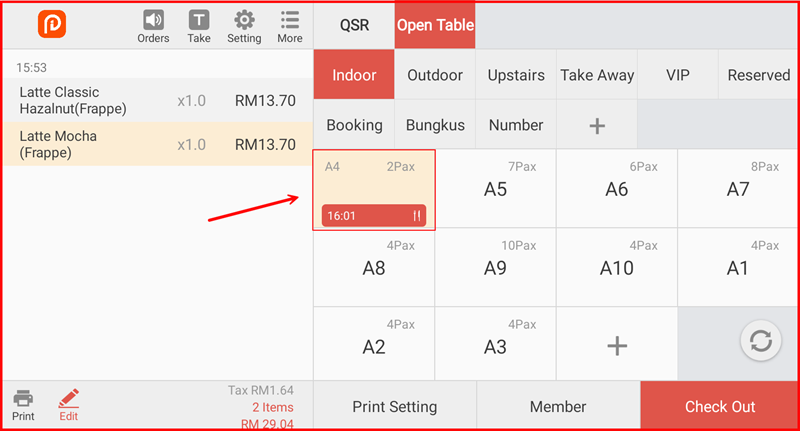Screen dimensions: 800x431
Task: Open occupied table A4
Action: [x=374, y=190]
